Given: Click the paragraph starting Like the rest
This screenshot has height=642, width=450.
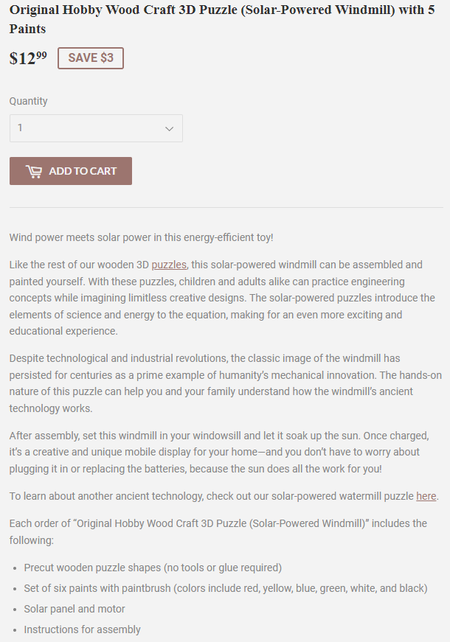Looking at the screenshot, I should click(x=222, y=298).
